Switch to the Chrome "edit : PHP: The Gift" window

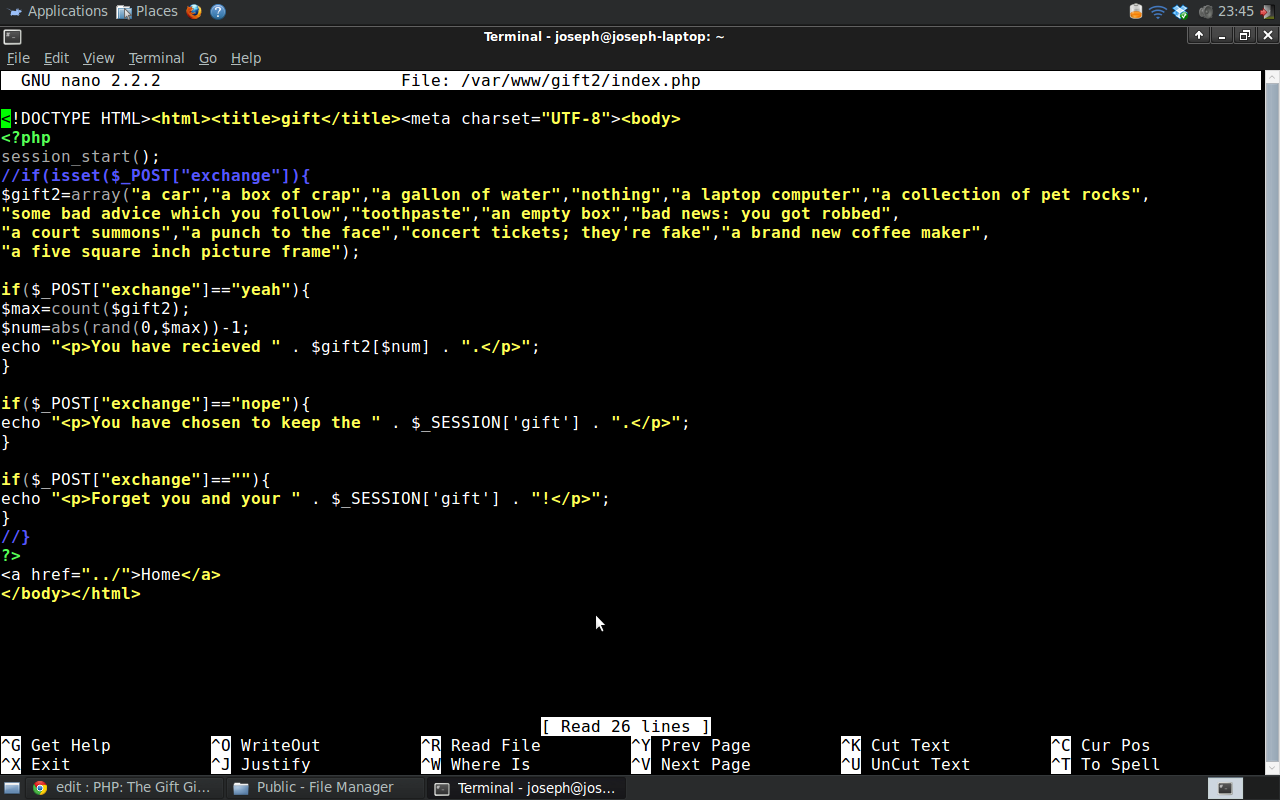click(x=122, y=788)
